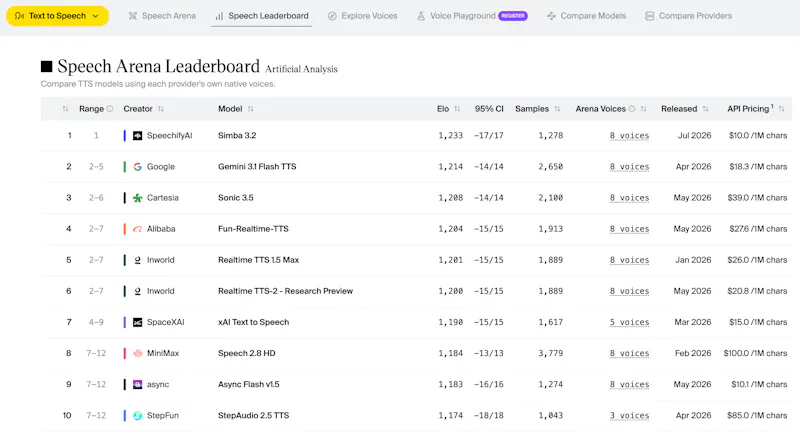Screen dimensions: 800x438
Task: Sort the table by Model
Action: point(251,109)
